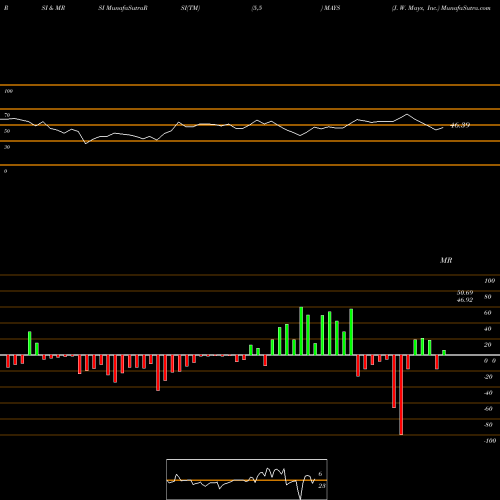Click the label 23 in mini chart
The width and height of the screenshot is (500, 500).
click(321, 486)
